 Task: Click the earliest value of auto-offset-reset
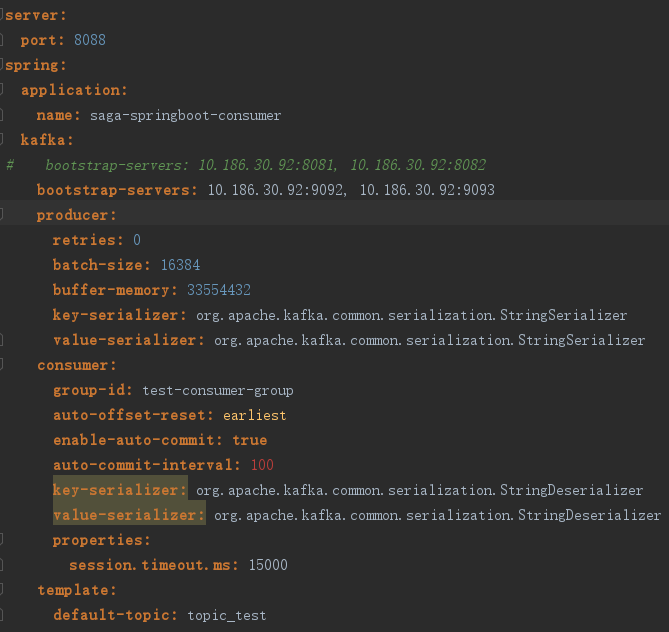click(255, 415)
